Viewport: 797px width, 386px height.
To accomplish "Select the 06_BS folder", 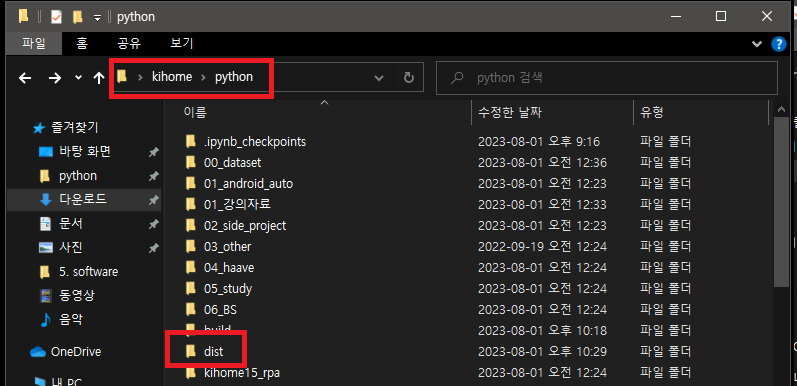I will coord(220,310).
